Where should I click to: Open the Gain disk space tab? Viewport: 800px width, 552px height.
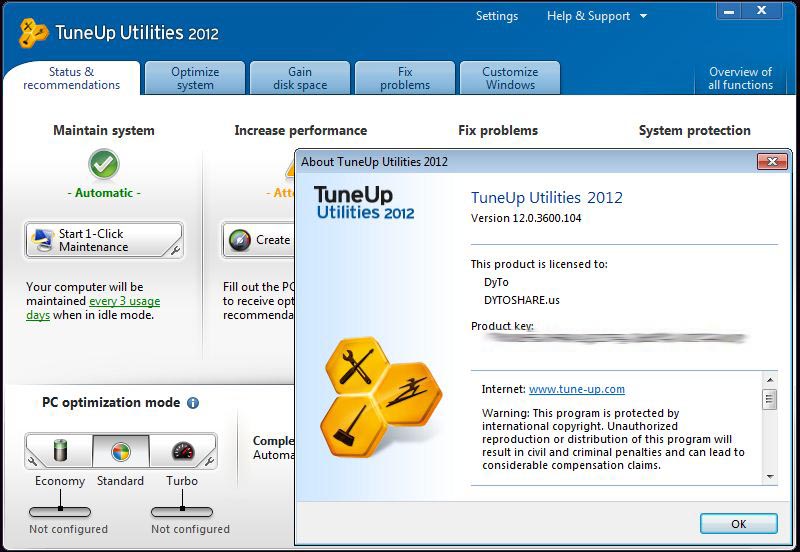click(x=300, y=78)
